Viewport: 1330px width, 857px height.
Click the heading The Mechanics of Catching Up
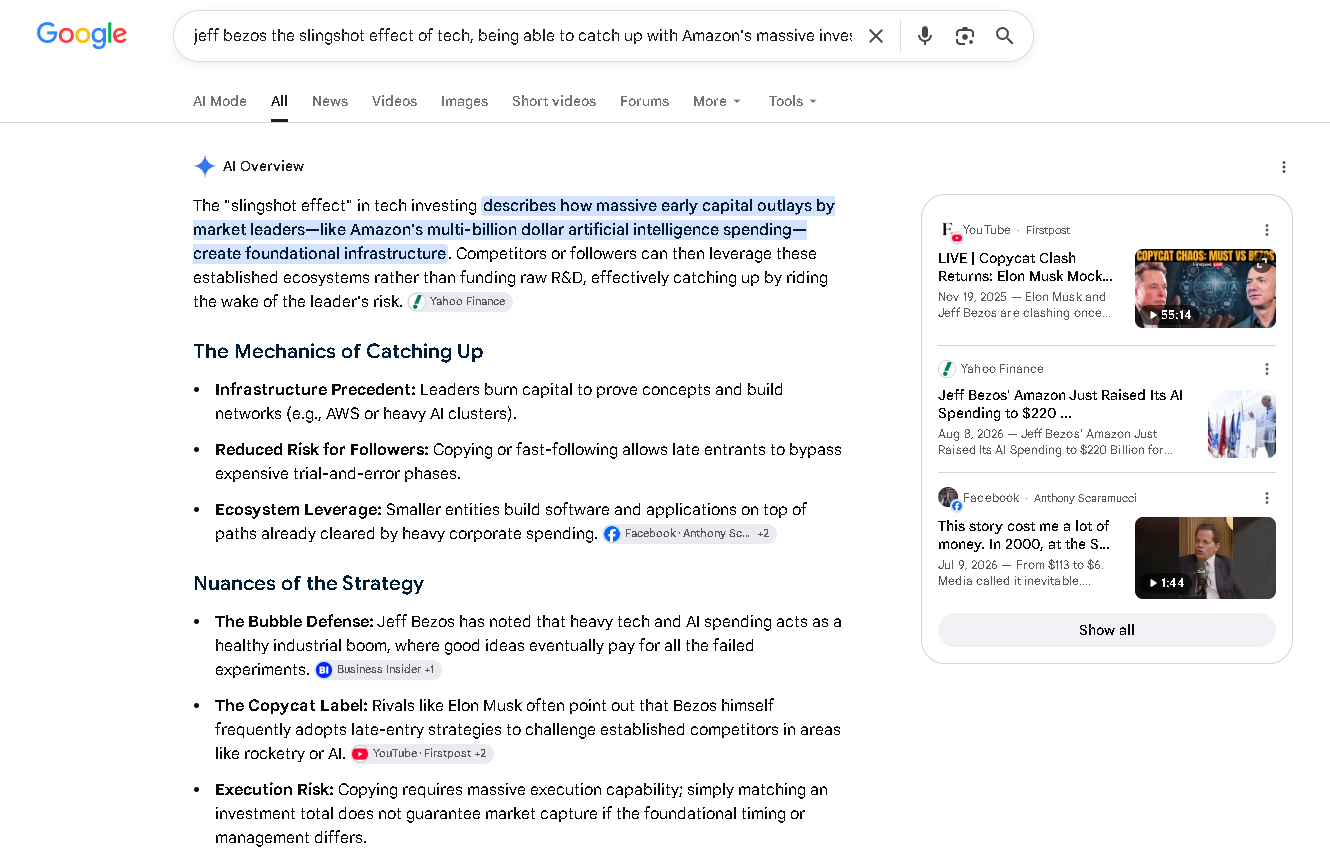338,351
